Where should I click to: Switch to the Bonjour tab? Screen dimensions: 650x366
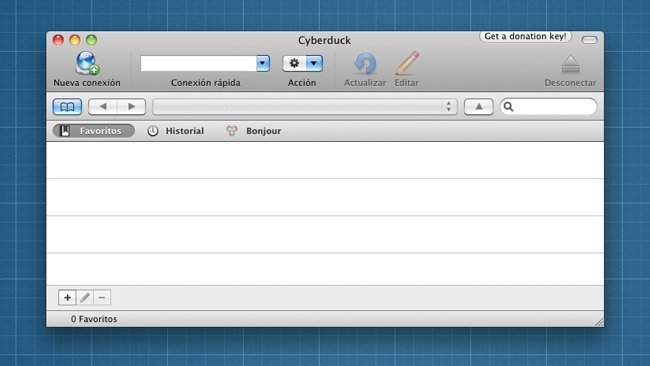point(254,131)
